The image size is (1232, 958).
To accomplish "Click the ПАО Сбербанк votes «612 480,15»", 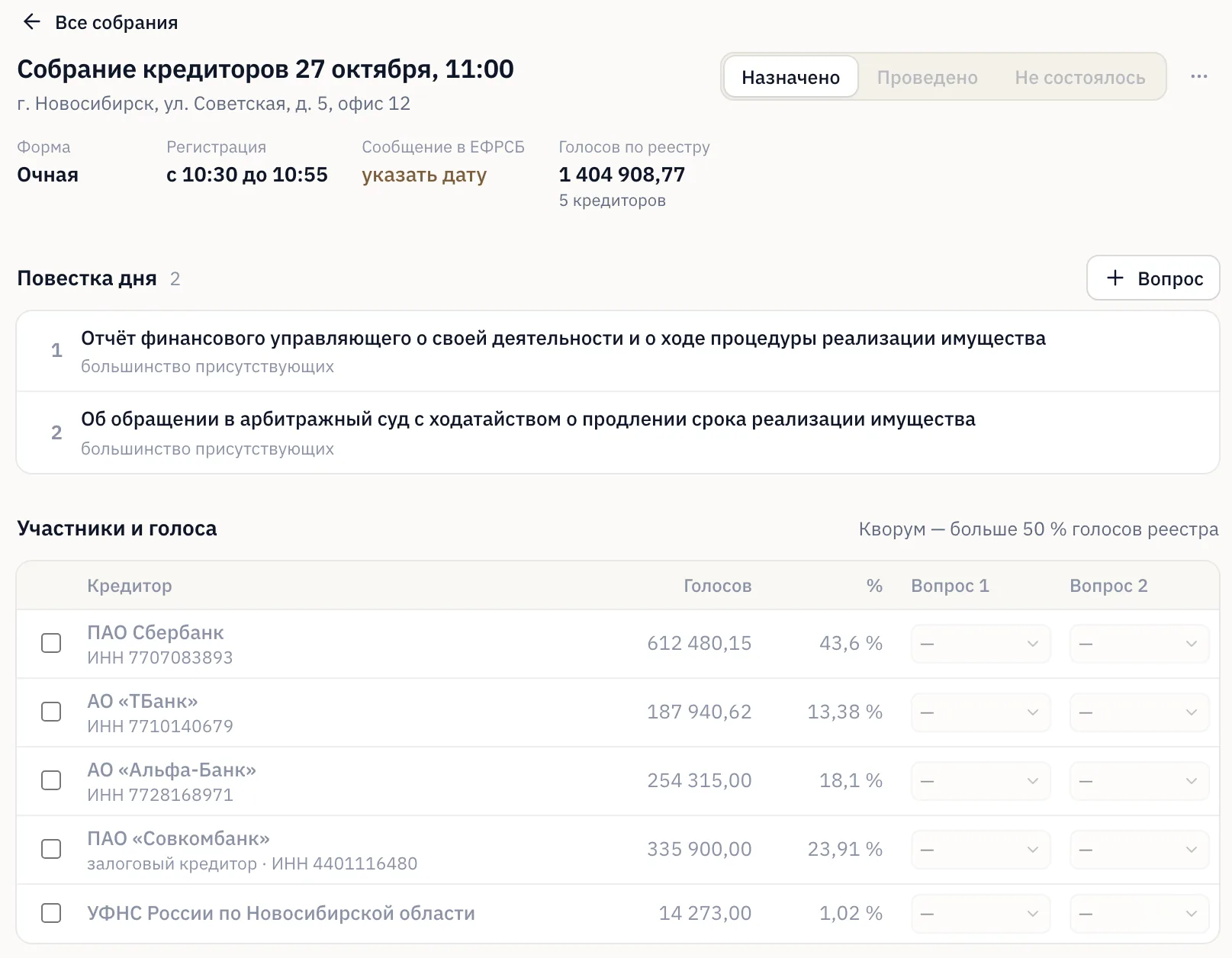I will [700, 643].
